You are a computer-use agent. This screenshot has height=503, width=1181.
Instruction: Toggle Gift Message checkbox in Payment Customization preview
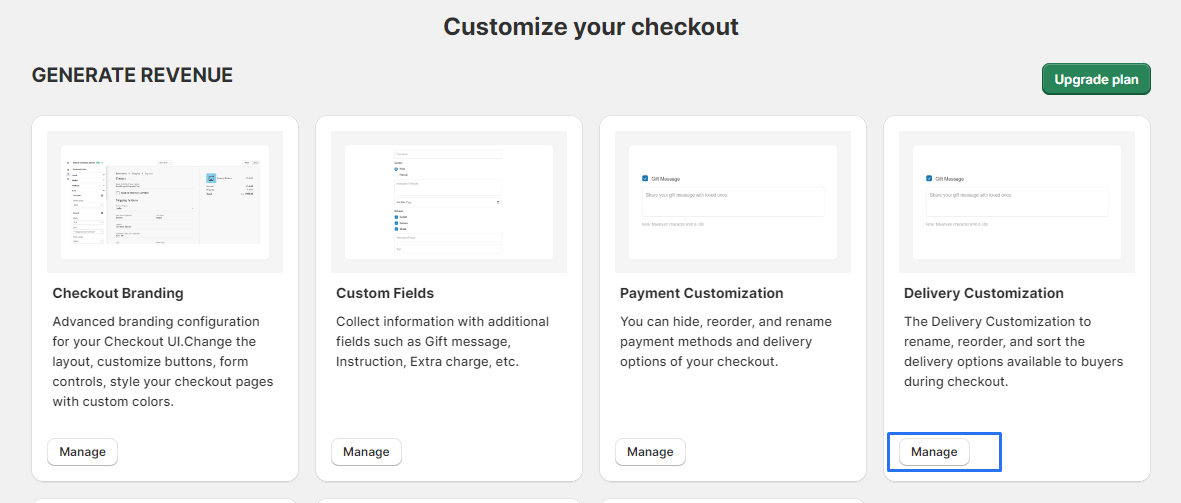coord(646,178)
